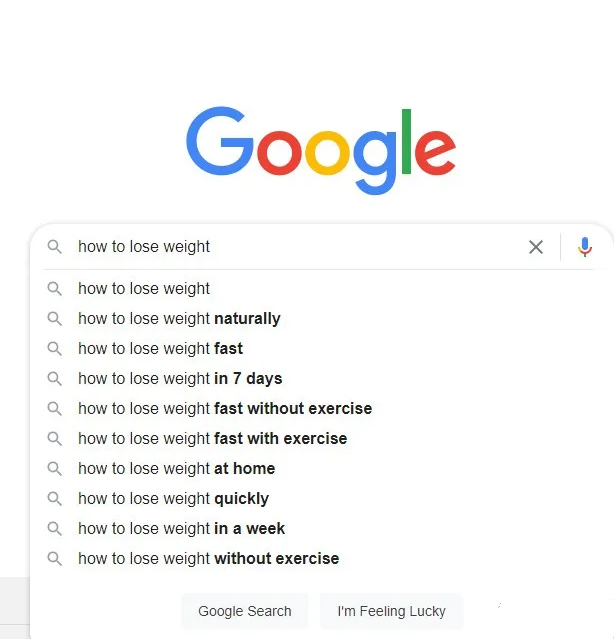Click the Google Search button

pyautogui.click(x=245, y=611)
